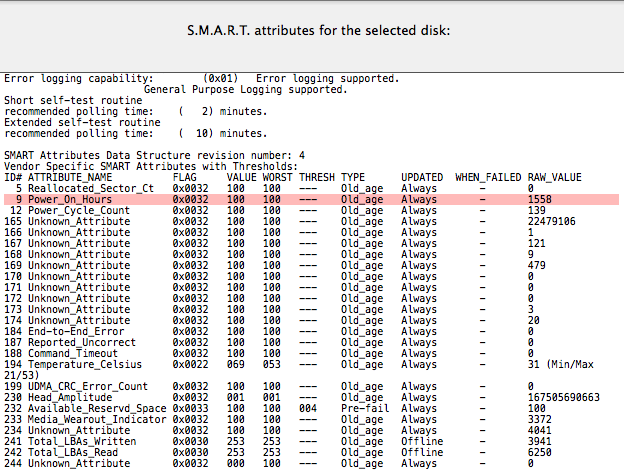
Task: Select the Available_Reservd_Space attribute name
Action: 97,408
